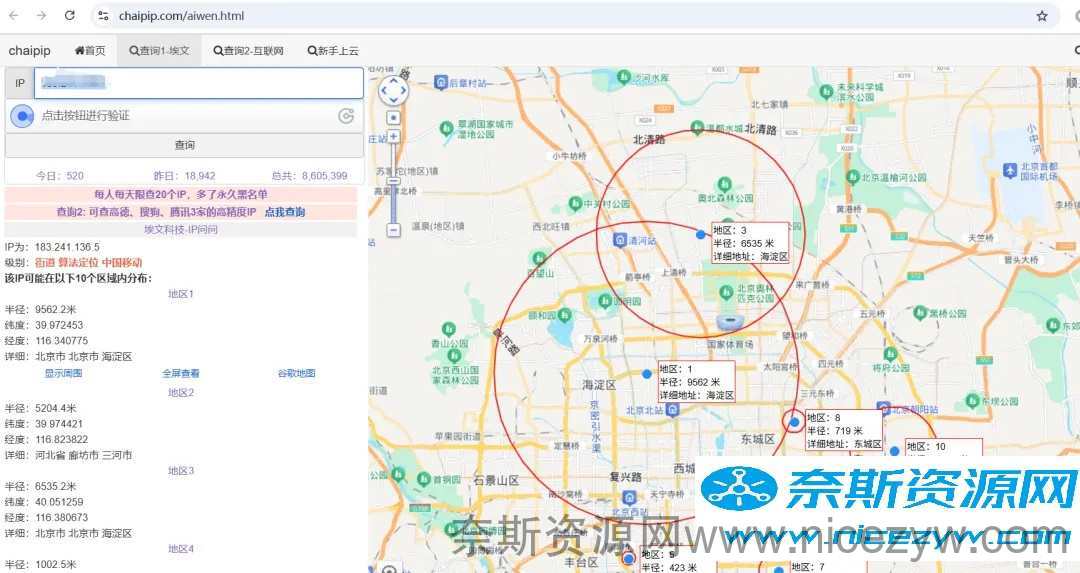The width and height of the screenshot is (1080, 573).
Task: Click the 清河站 station icon on map
Action: coord(620,240)
